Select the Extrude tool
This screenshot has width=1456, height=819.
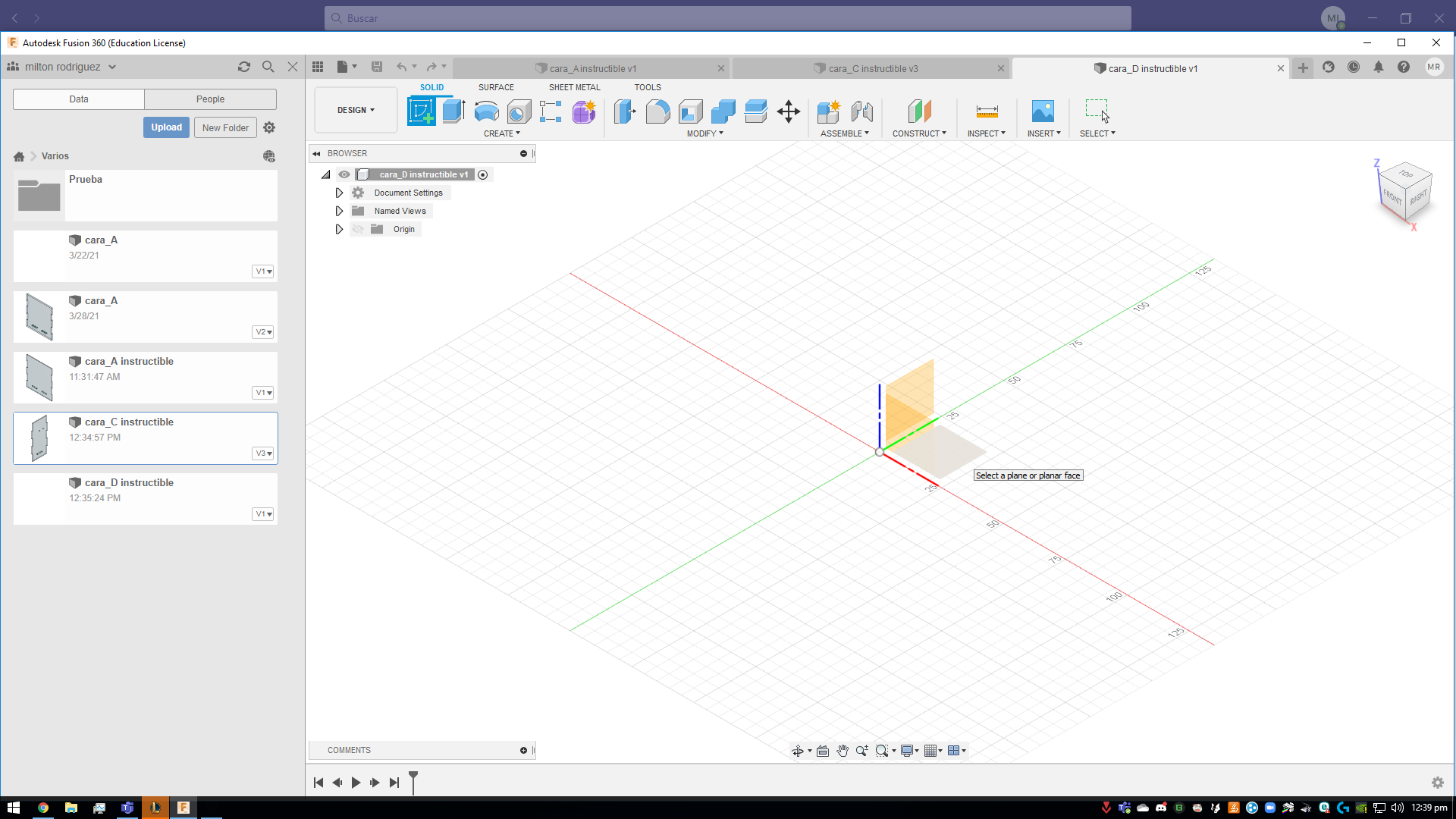[453, 111]
